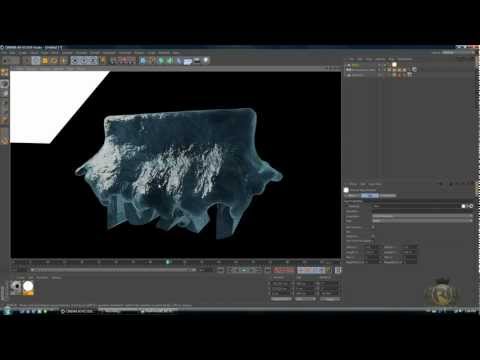Toggle the X axis lock icon
Viewport: 480px width, 360px height.
pos(75,60)
